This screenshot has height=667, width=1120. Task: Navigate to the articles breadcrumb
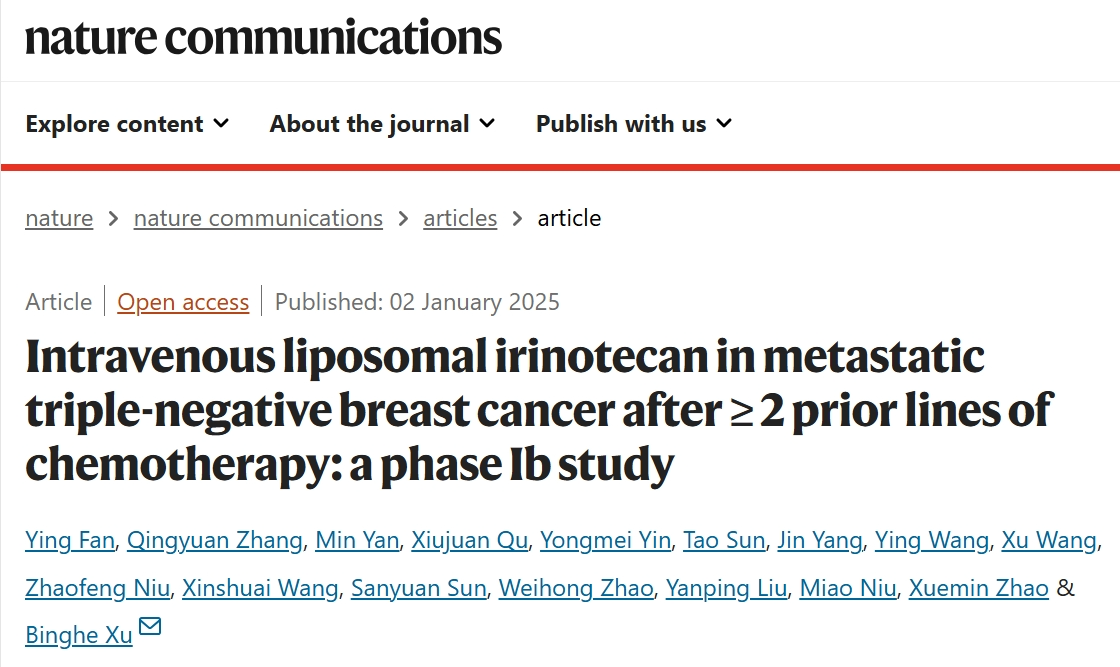(460, 218)
